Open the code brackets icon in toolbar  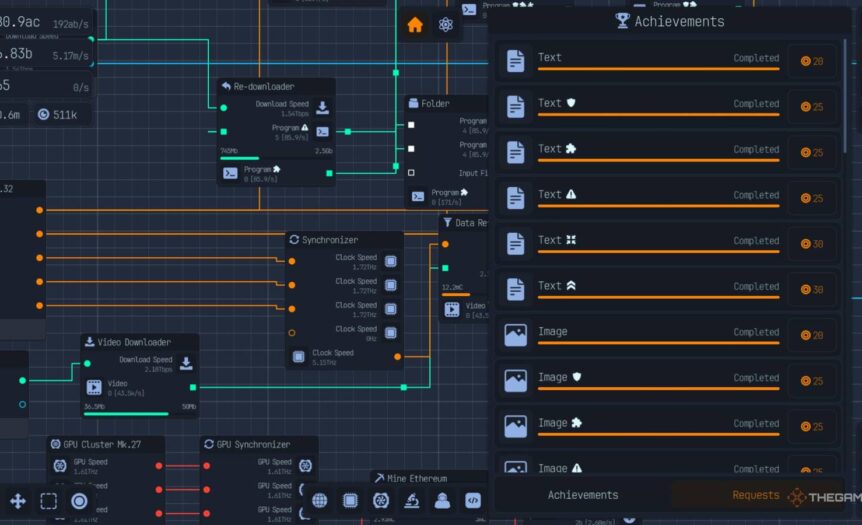pos(473,501)
